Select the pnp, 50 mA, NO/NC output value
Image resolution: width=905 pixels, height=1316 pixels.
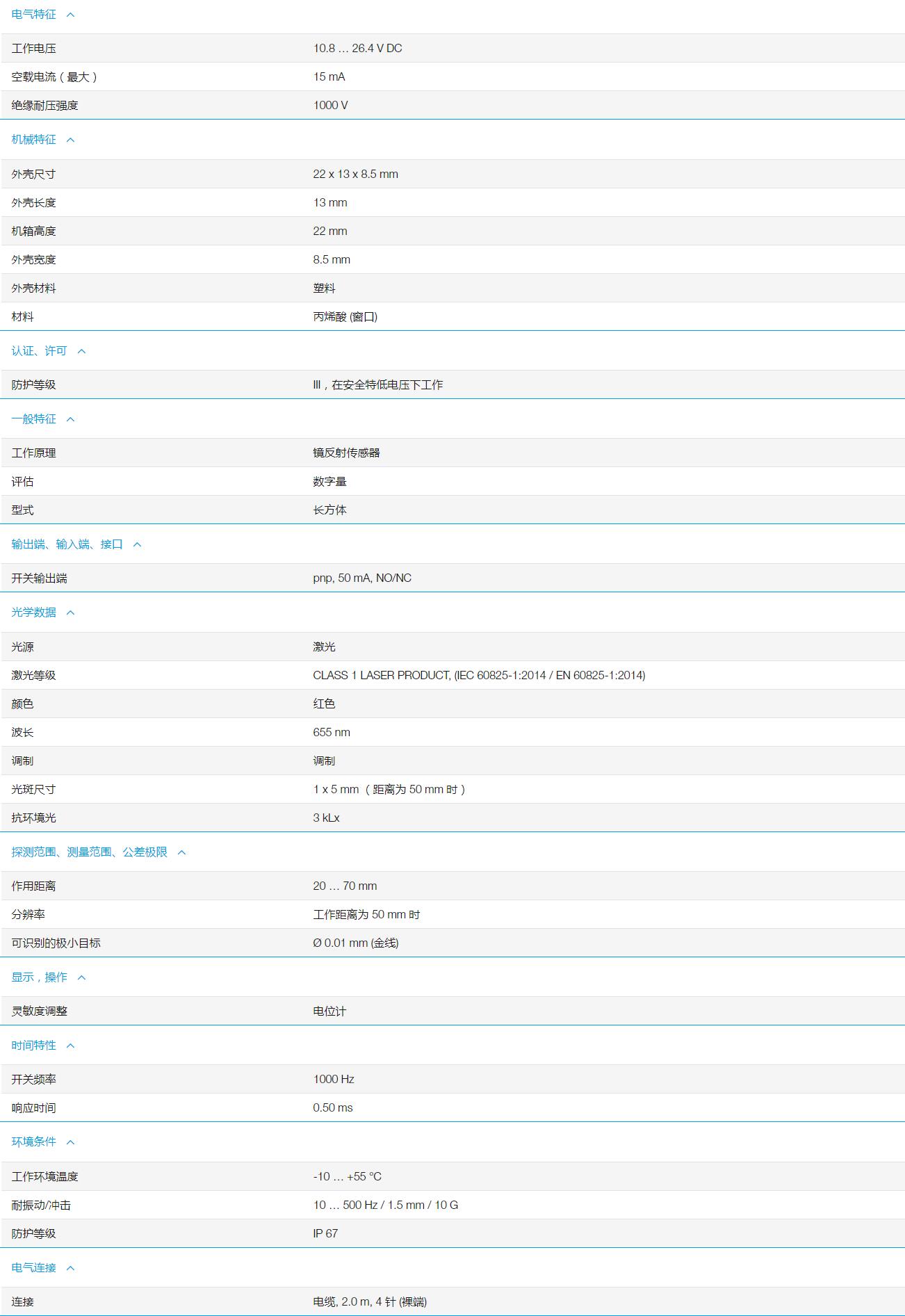coord(361,578)
